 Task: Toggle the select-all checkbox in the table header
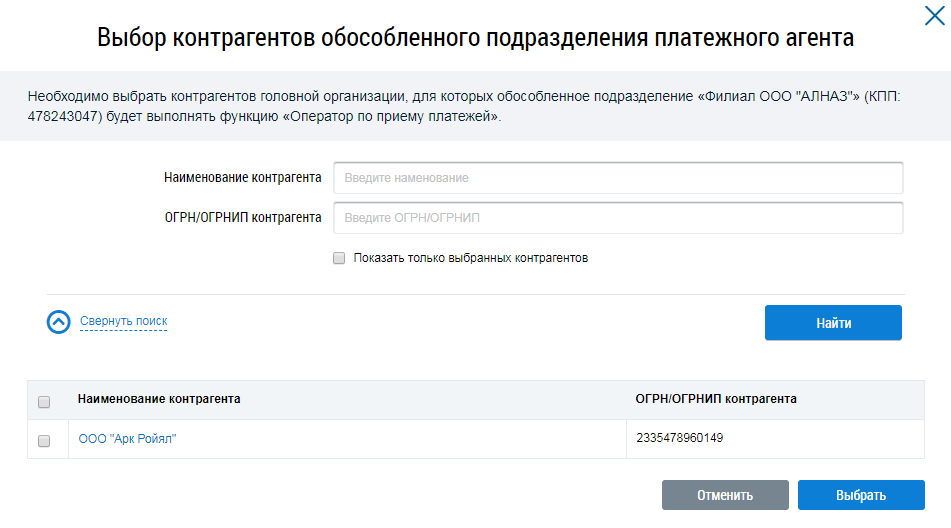point(44,402)
